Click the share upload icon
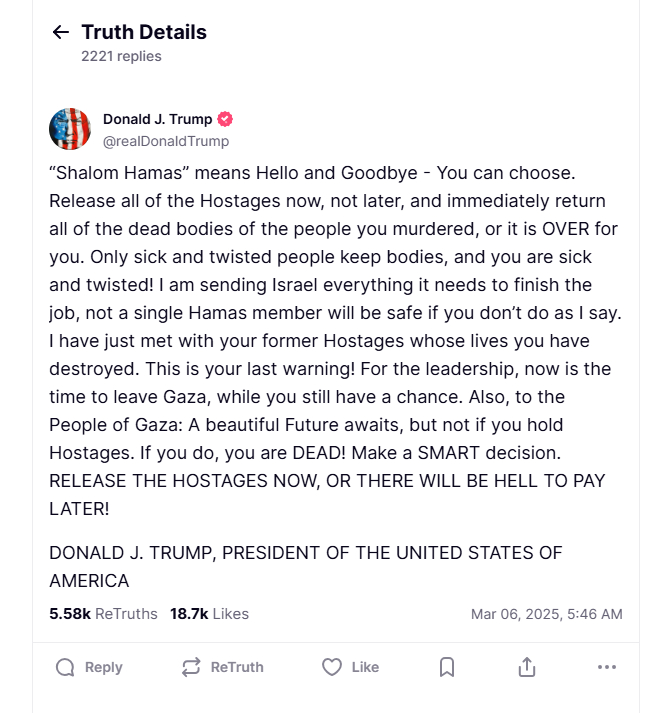Screen dimensions: 656x713 click(x=527, y=667)
